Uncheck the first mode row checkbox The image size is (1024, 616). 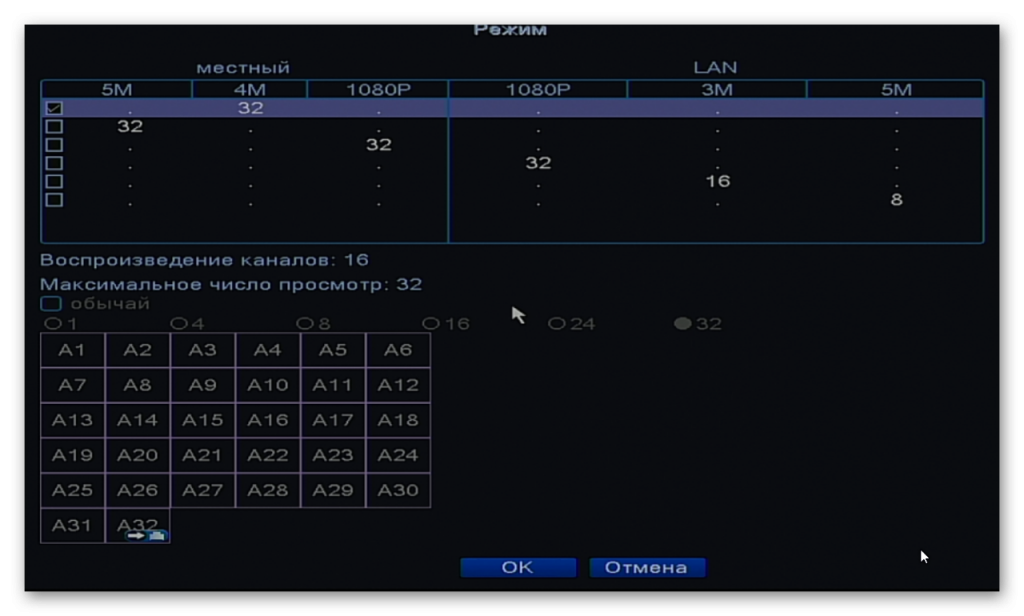(54, 108)
